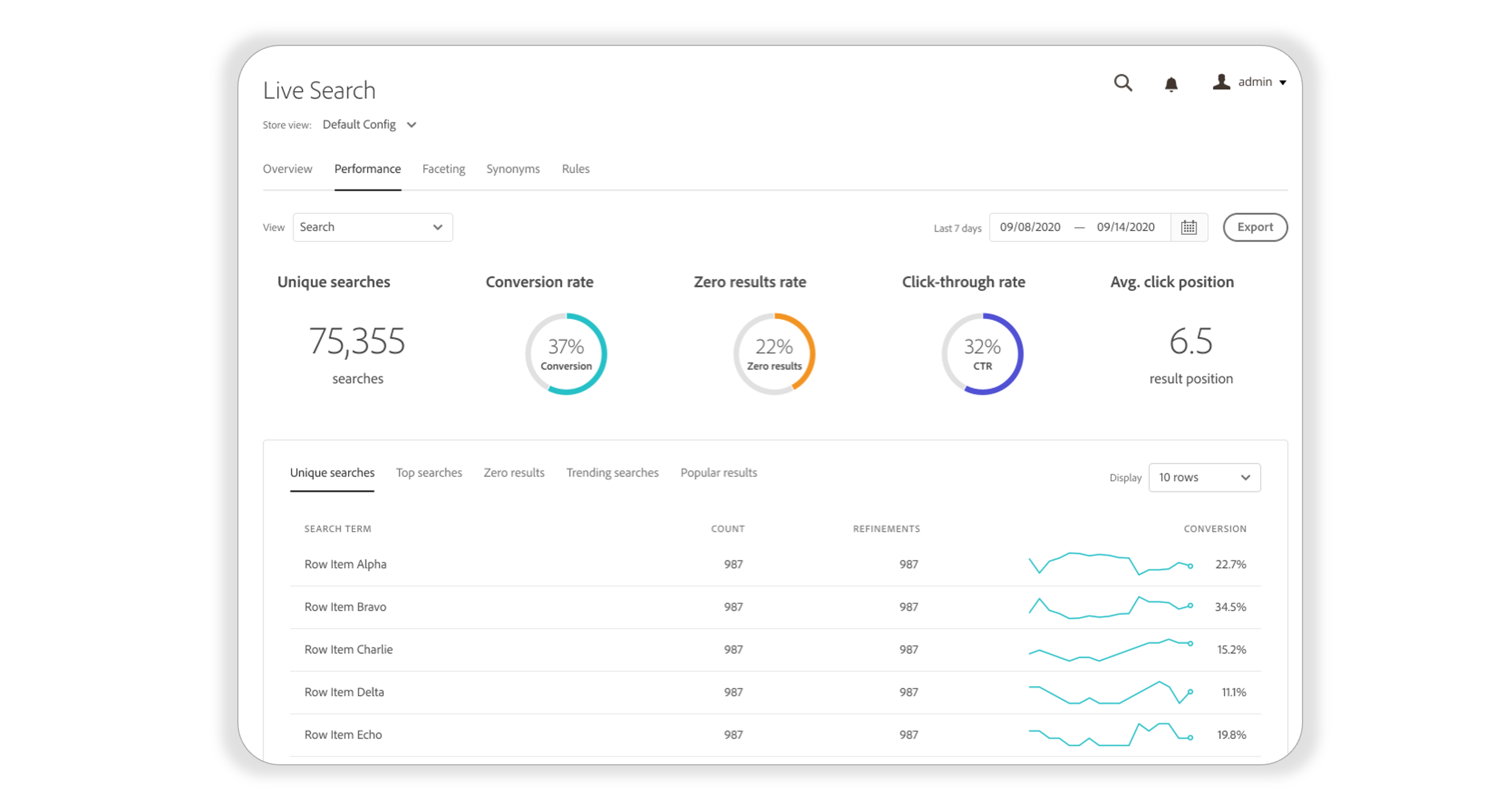
Task: Switch to the Faceting tab
Action: coord(443,169)
